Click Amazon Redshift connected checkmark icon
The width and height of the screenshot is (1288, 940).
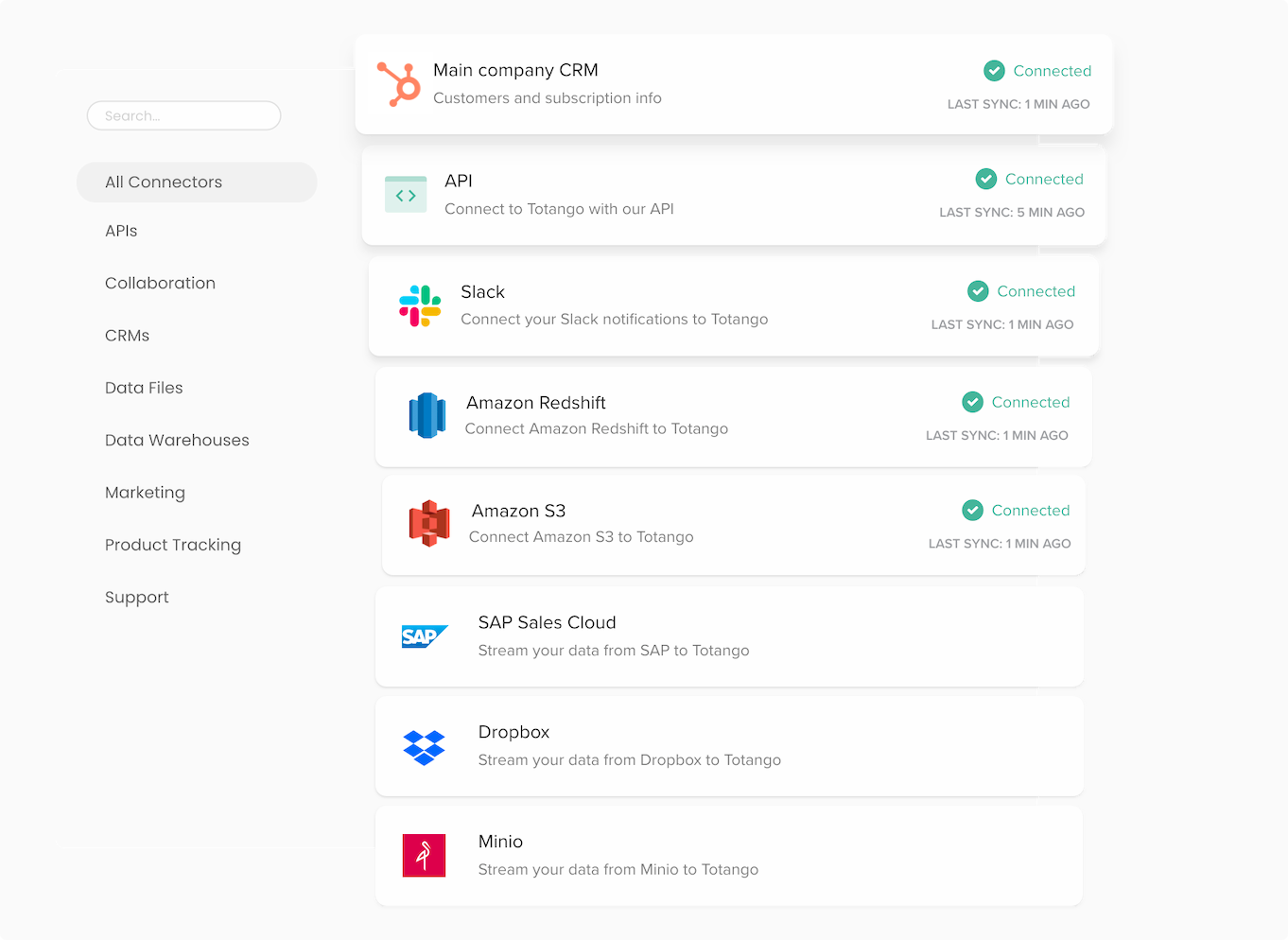pyautogui.click(x=972, y=402)
